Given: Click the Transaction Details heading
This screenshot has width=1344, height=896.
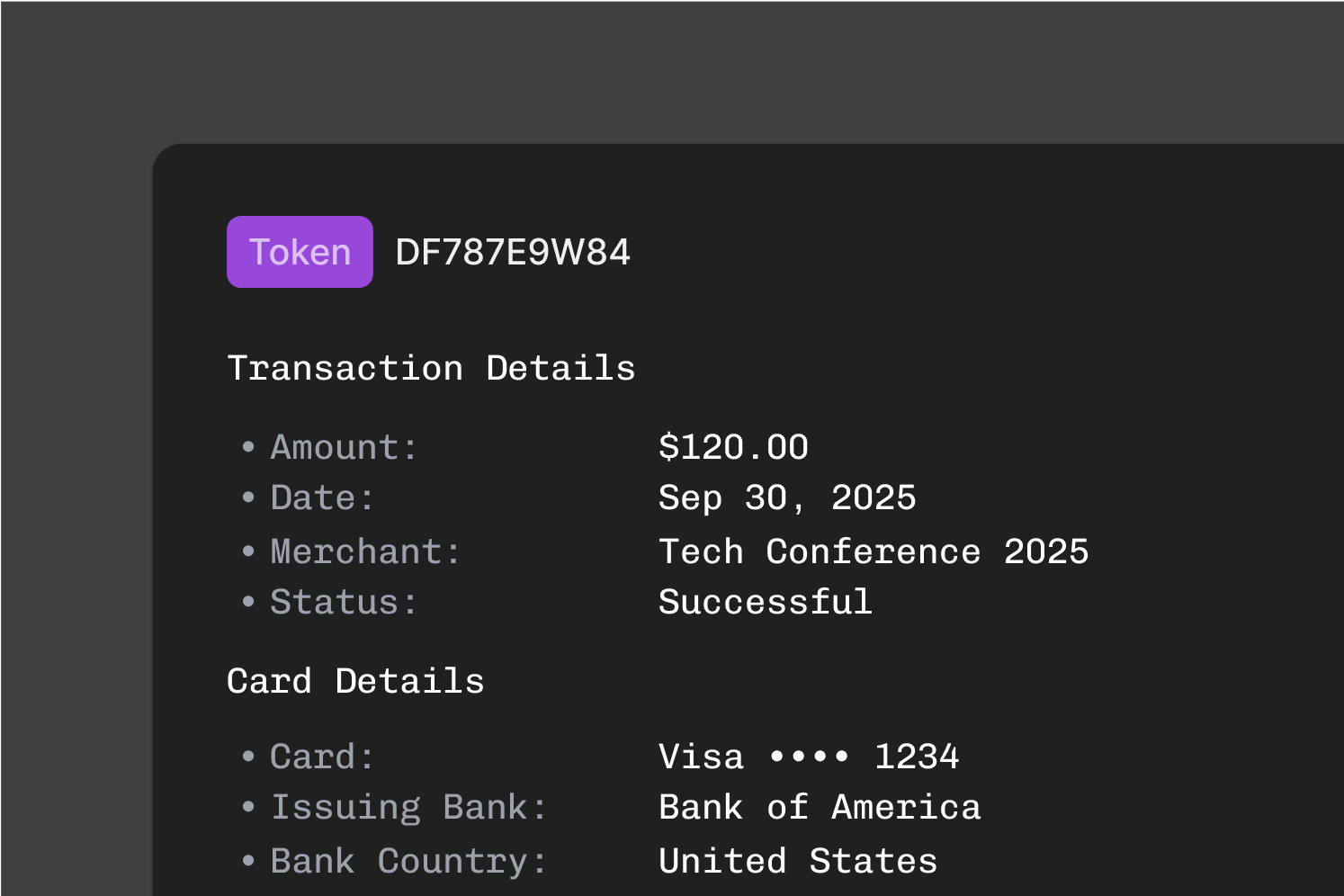Looking at the screenshot, I should [431, 369].
